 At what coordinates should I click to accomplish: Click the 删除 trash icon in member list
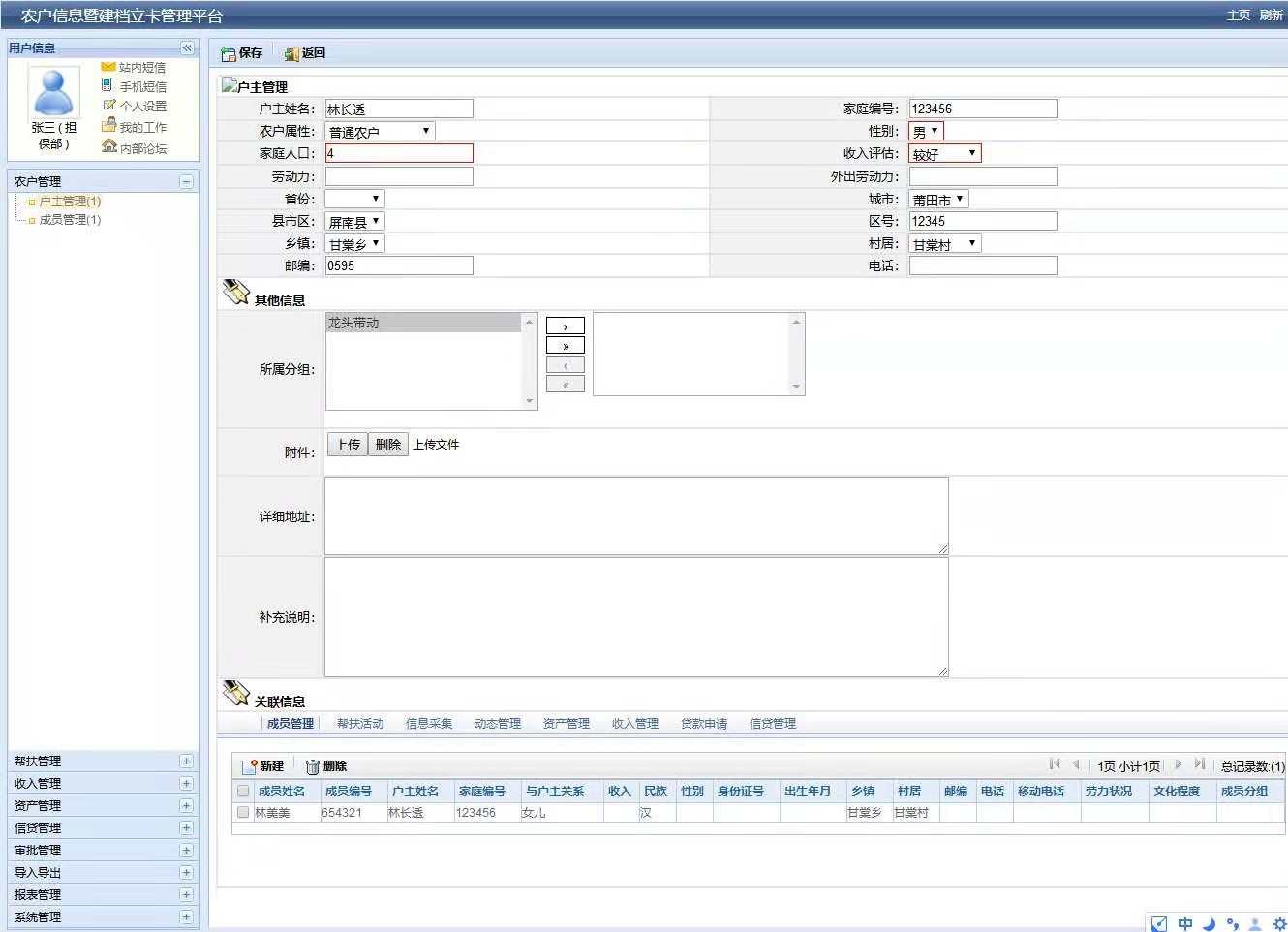point(312,766)
